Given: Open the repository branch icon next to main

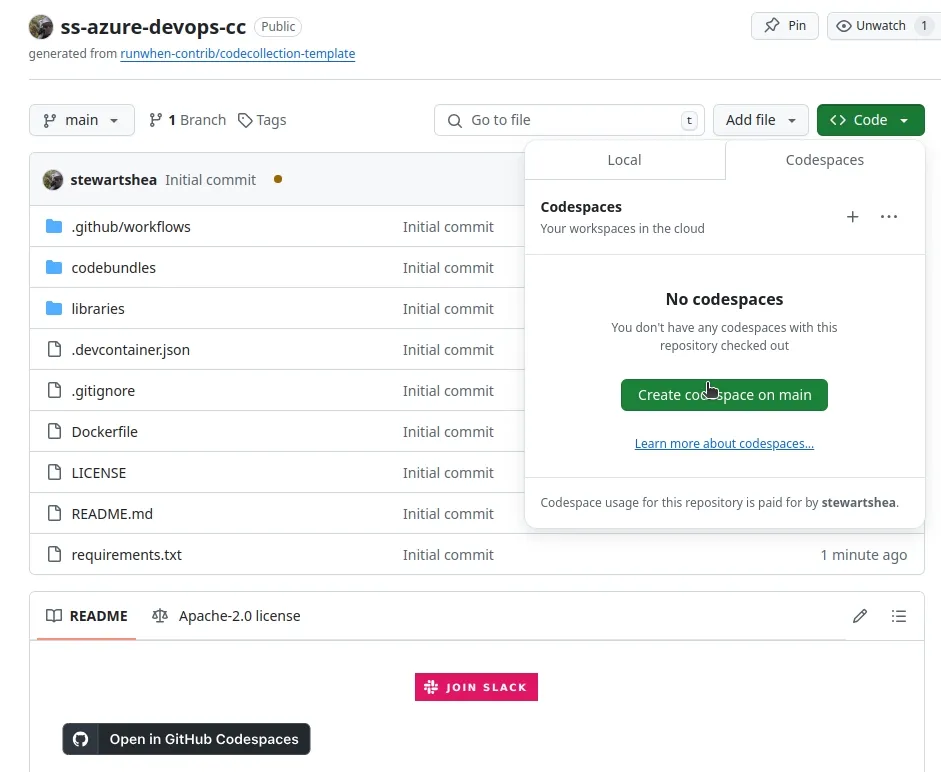Looking at the screenshot, I should 157,119.
